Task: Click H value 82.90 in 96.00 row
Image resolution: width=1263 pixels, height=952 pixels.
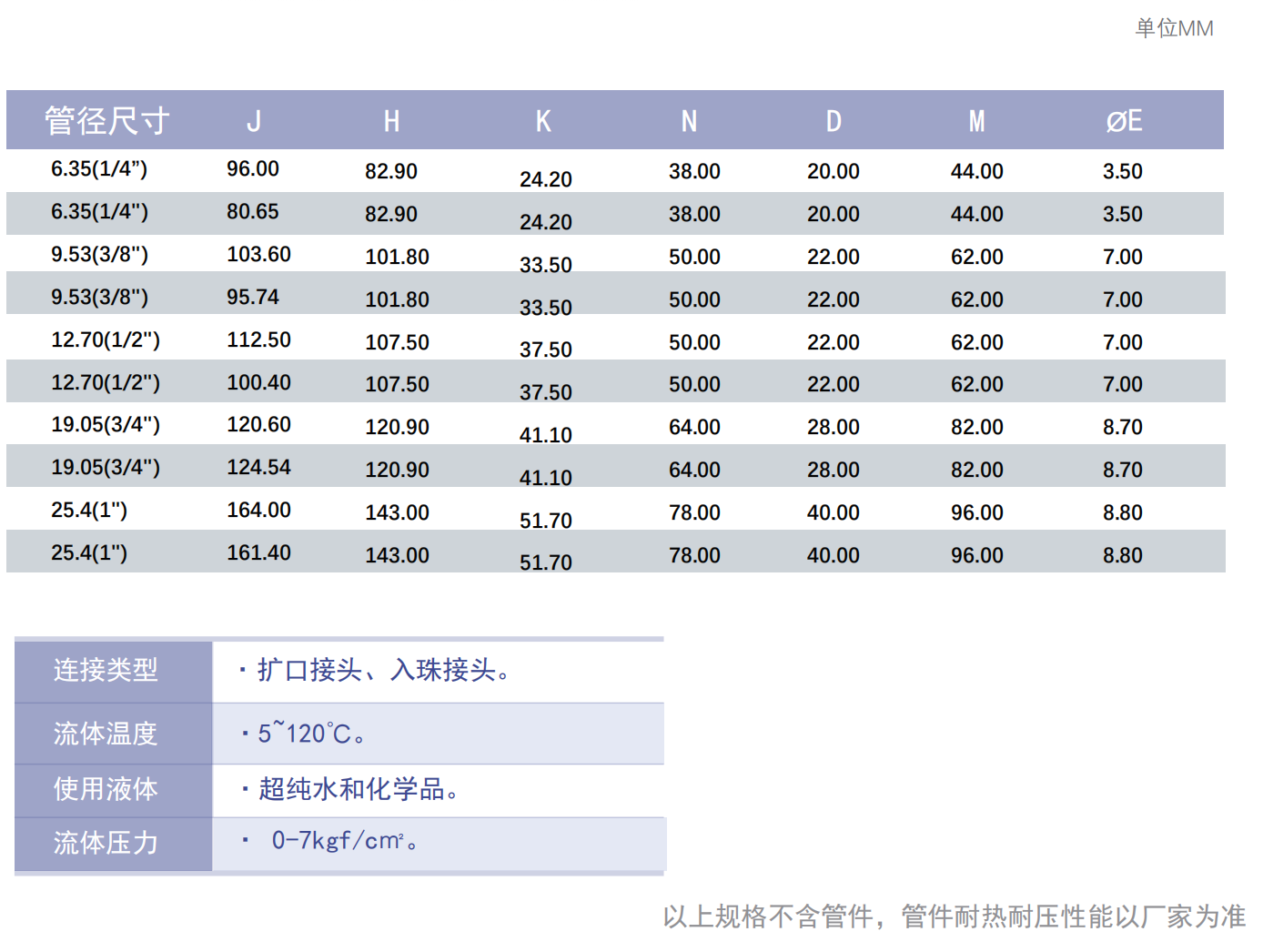Action: (391, 171)
